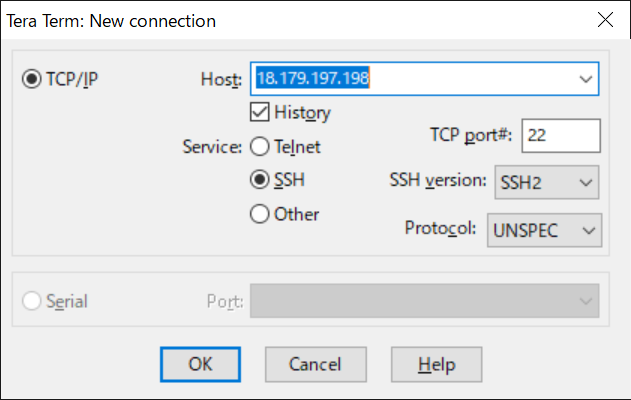Open the Protocol UNSPEC dropdown
The width and height of the screenshot is (631, 400).
[x=544, y=230]
